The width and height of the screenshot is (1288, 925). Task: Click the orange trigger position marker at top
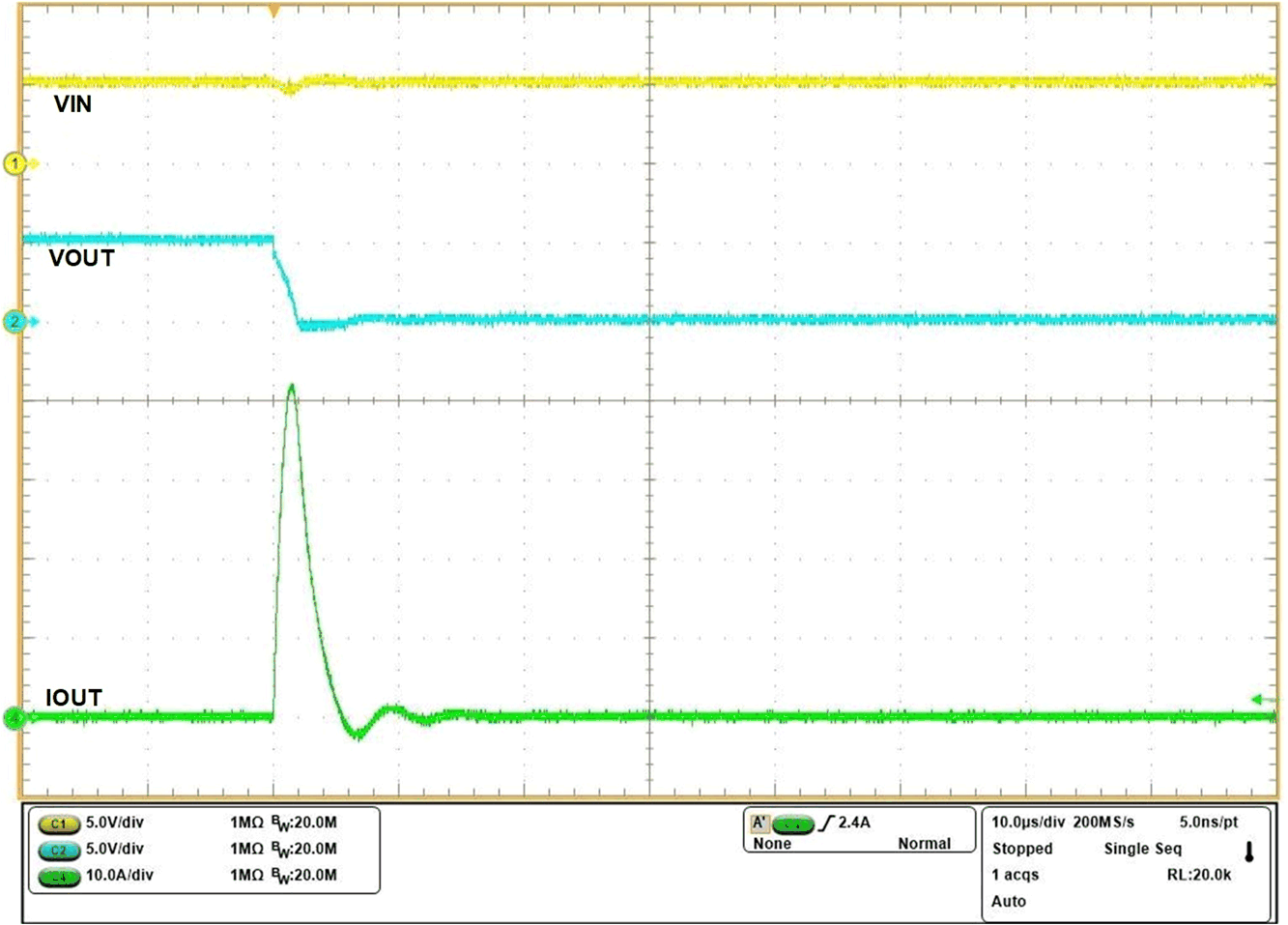coord(274,12)
